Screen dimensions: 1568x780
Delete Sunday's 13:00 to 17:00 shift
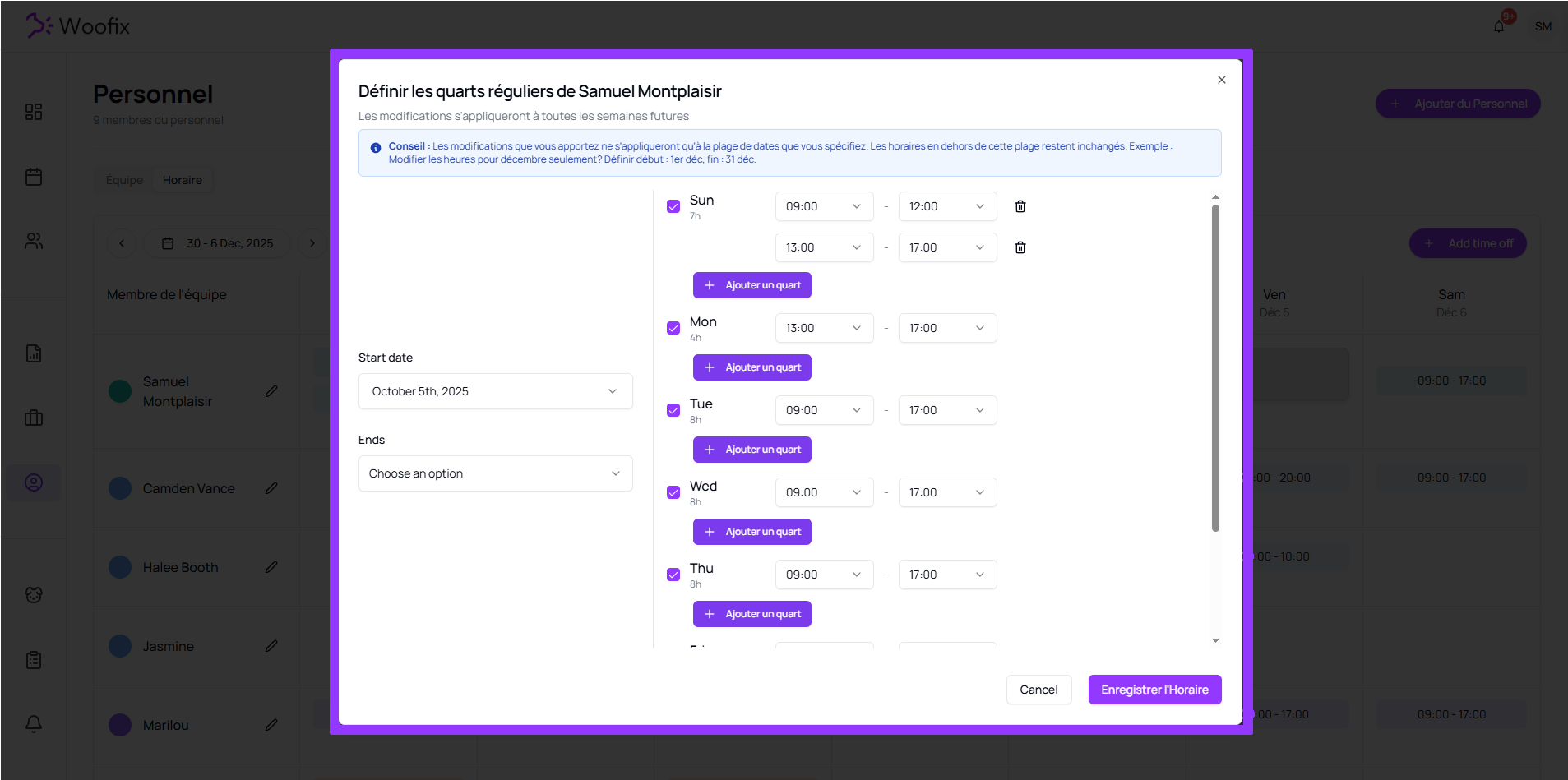(1020, 247)
